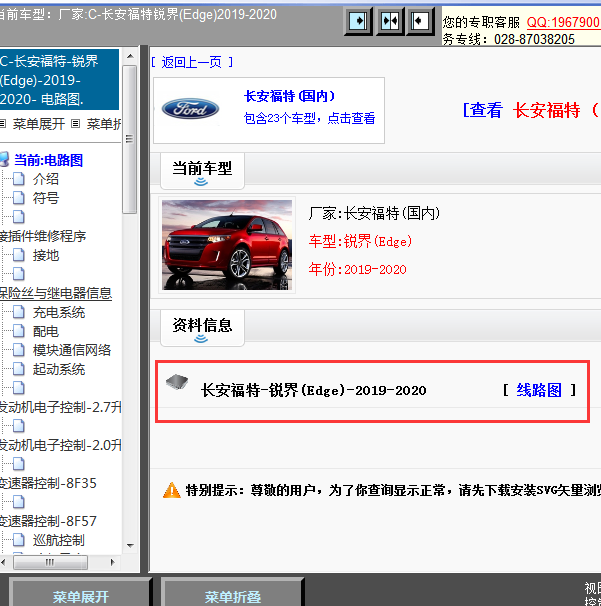Open the 长安福特(国内) brand link

289,96
